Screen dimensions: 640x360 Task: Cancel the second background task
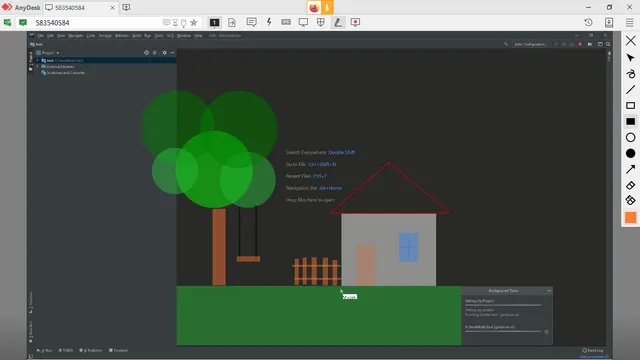point(547,331)
